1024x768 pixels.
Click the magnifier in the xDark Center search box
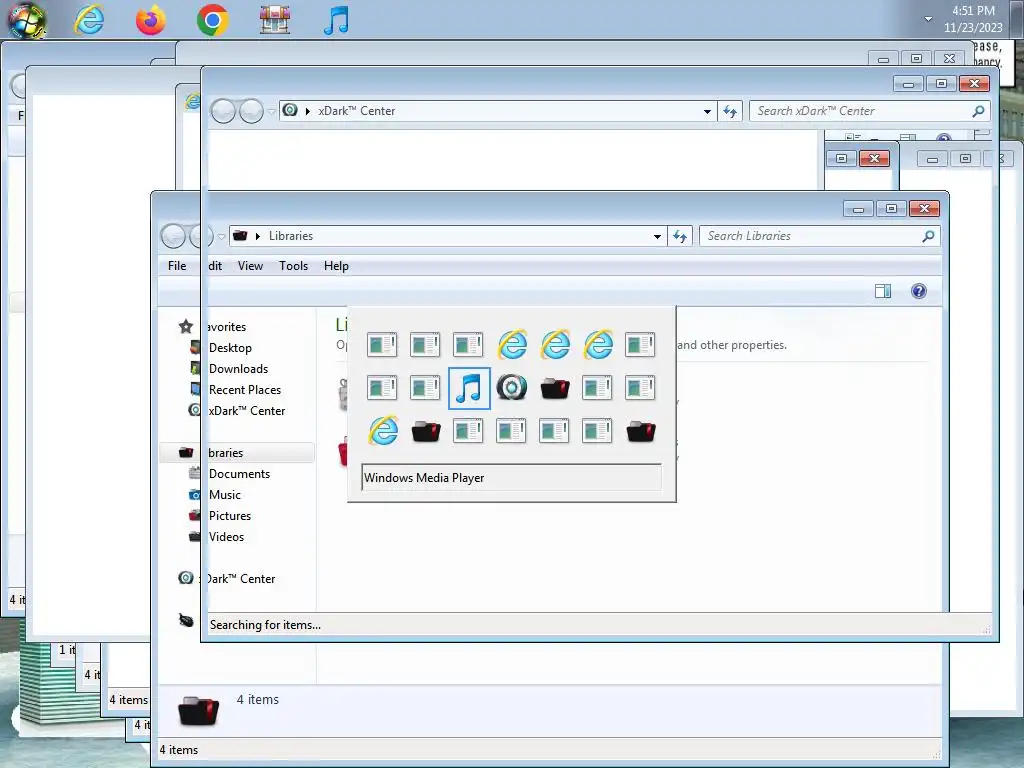[978, 111]
